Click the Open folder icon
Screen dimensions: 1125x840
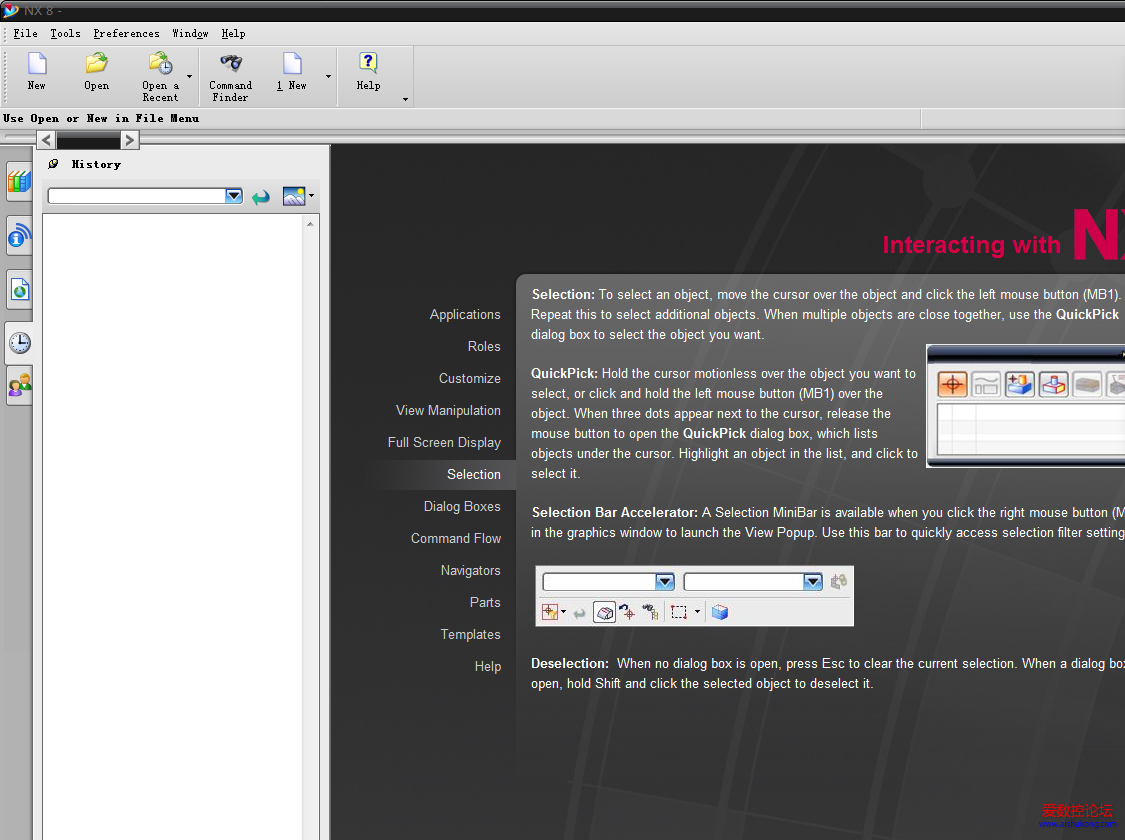coord(96,63)
